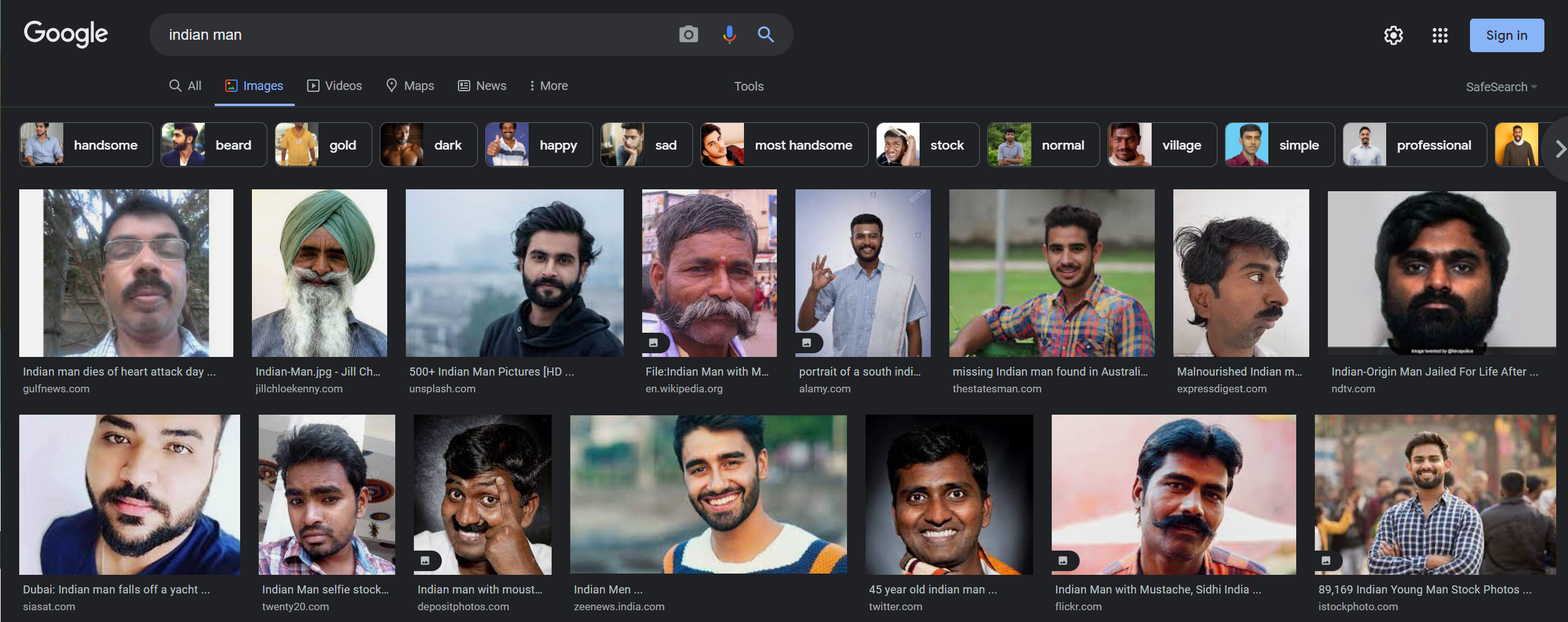
Task: Switch to the Videos tab
Action: tap(334, 86)
